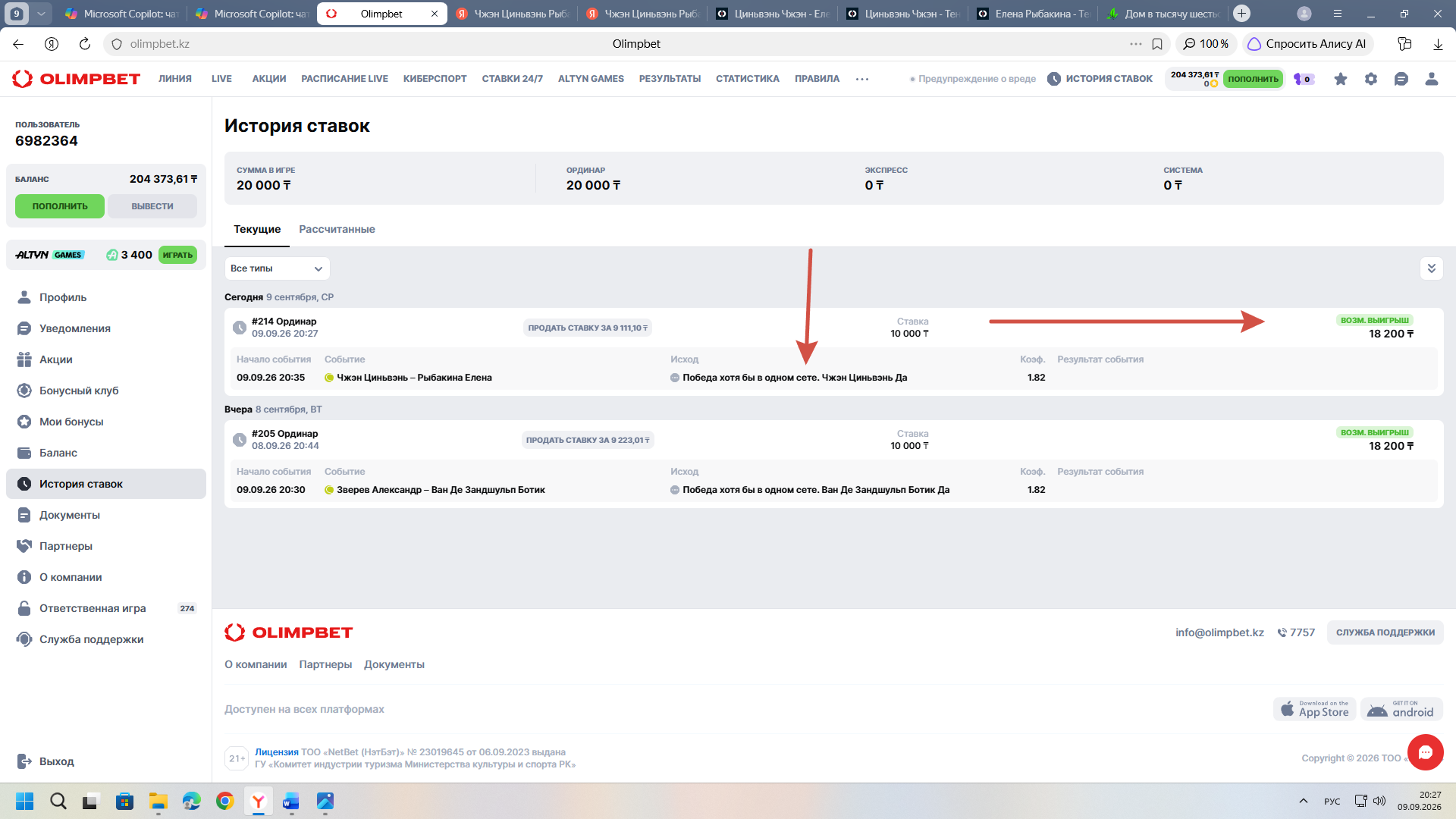The image size is (1456, 819).
Task: Select the Текущие tab
Action: 257,229
